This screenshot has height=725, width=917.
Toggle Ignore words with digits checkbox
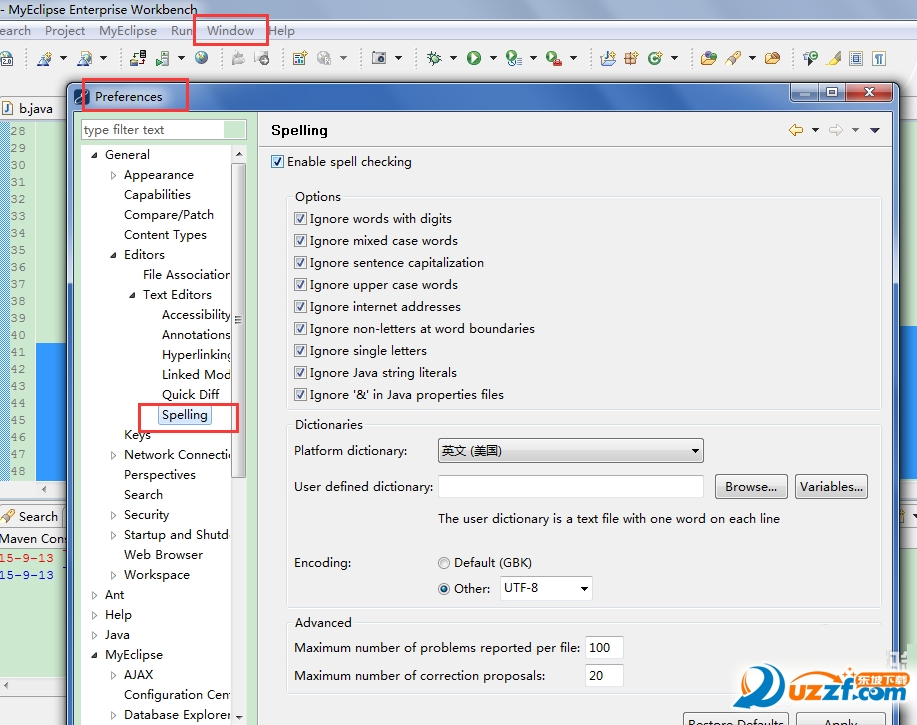coord(301,219)
